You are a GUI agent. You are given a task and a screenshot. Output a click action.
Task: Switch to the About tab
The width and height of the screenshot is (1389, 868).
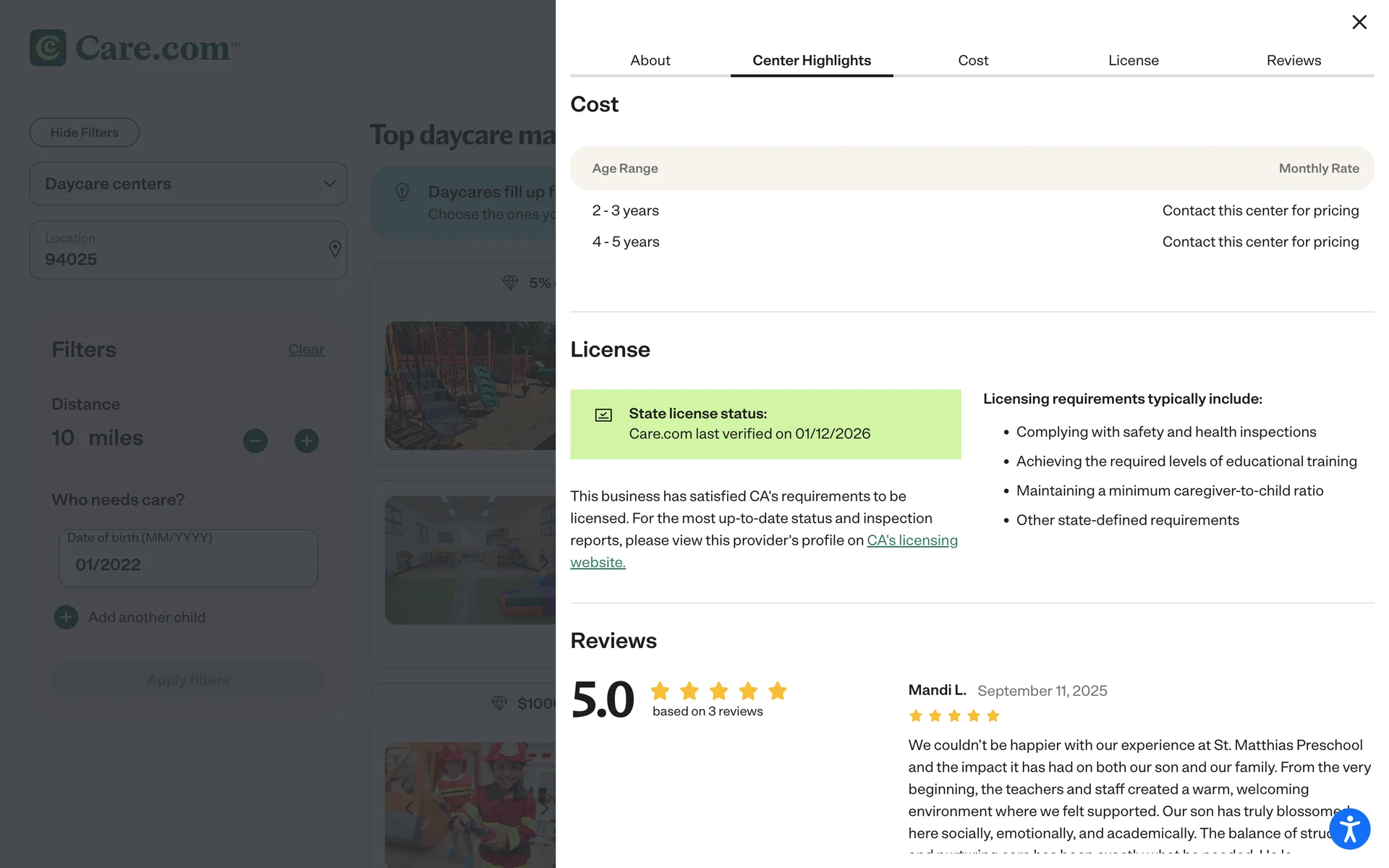650,61
